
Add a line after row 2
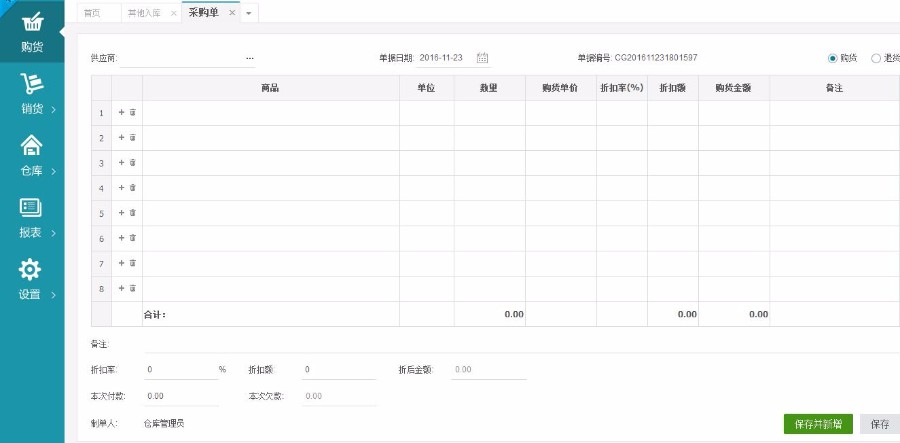[121, 138]
